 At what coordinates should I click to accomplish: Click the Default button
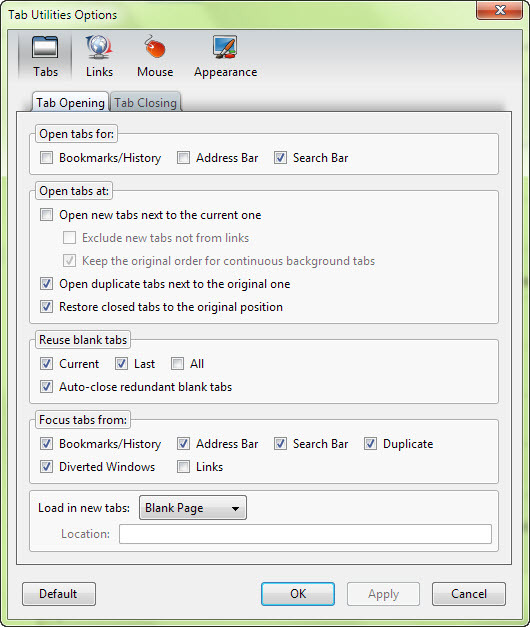[x=59, y=594]
